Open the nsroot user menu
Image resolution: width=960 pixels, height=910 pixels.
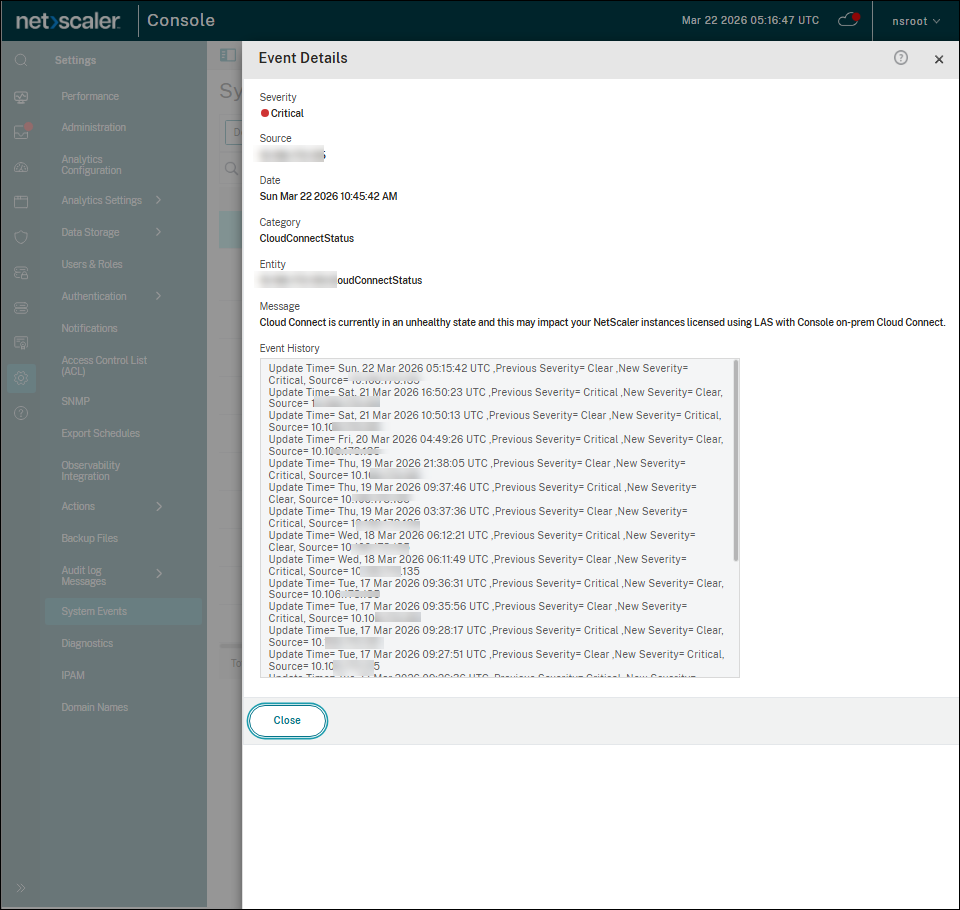tap(914, 19)
